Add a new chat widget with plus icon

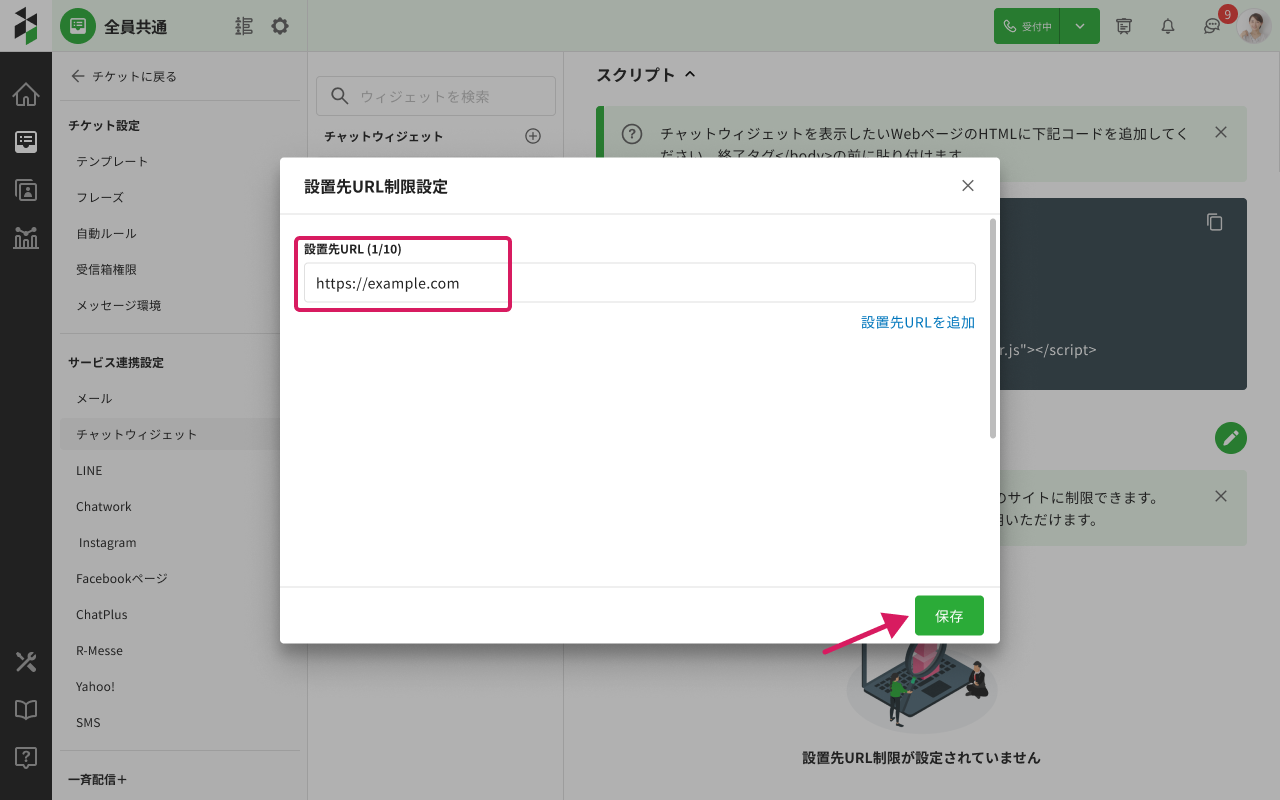tap(533, 136)
